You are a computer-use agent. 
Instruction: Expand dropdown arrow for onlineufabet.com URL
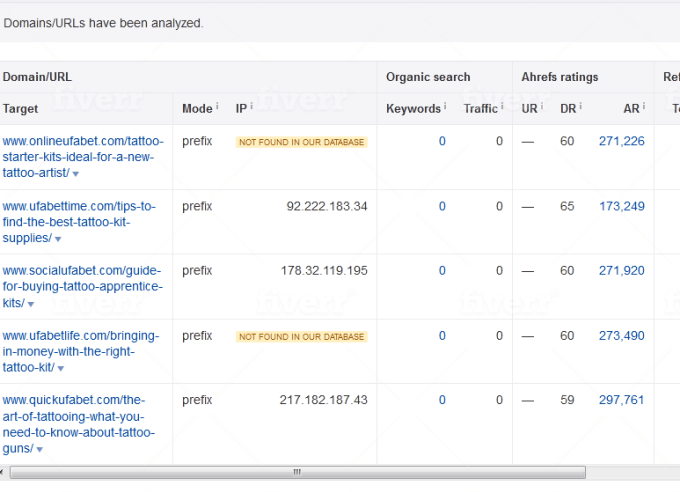[x=76, y=175]
